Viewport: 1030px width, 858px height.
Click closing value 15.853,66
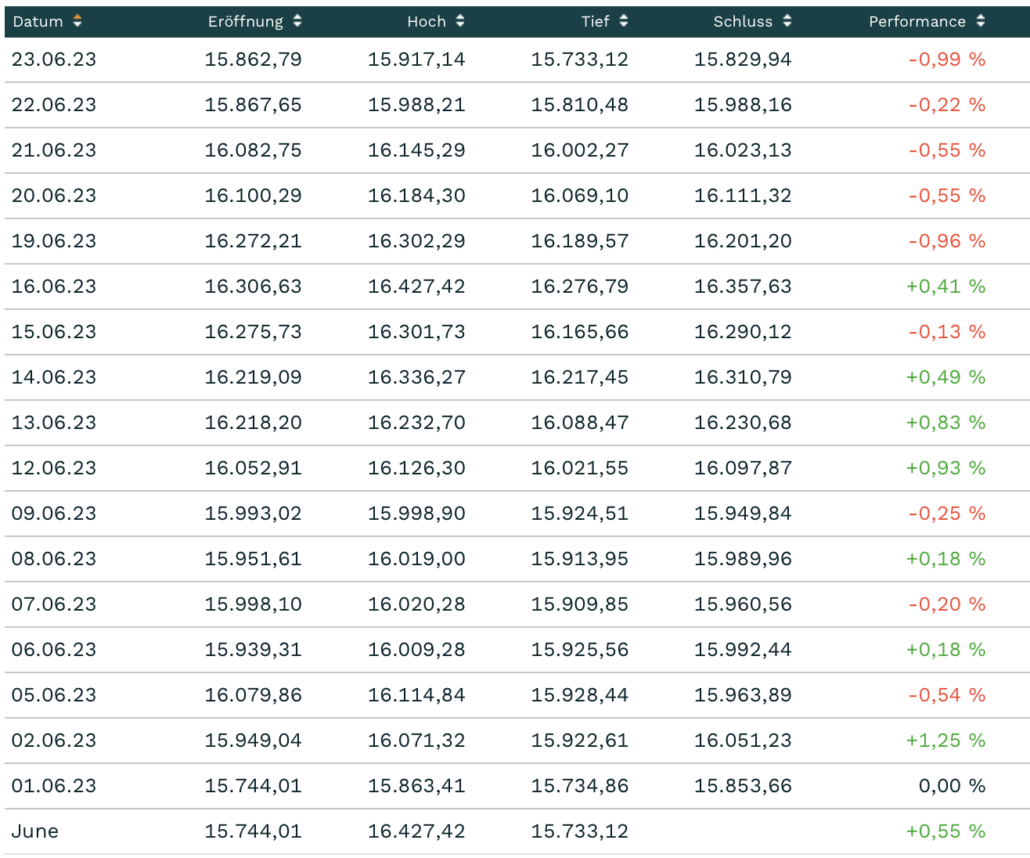pyautogui.click(x=743, y=785)
